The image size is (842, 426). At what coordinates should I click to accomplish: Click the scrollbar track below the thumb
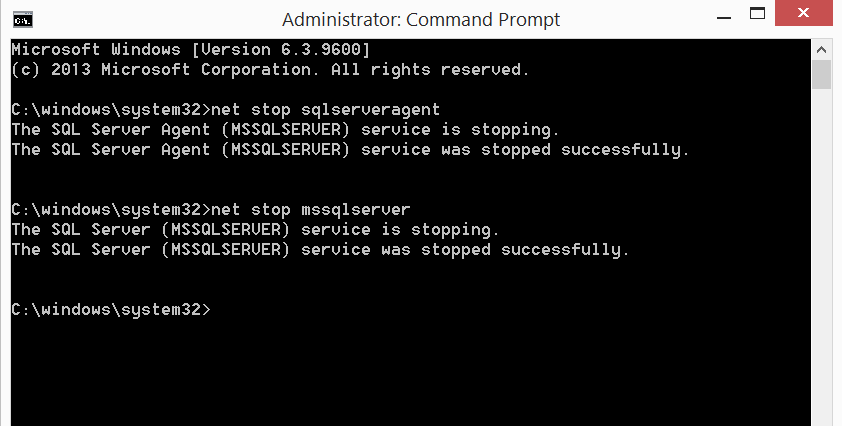[x=821, y=258]
